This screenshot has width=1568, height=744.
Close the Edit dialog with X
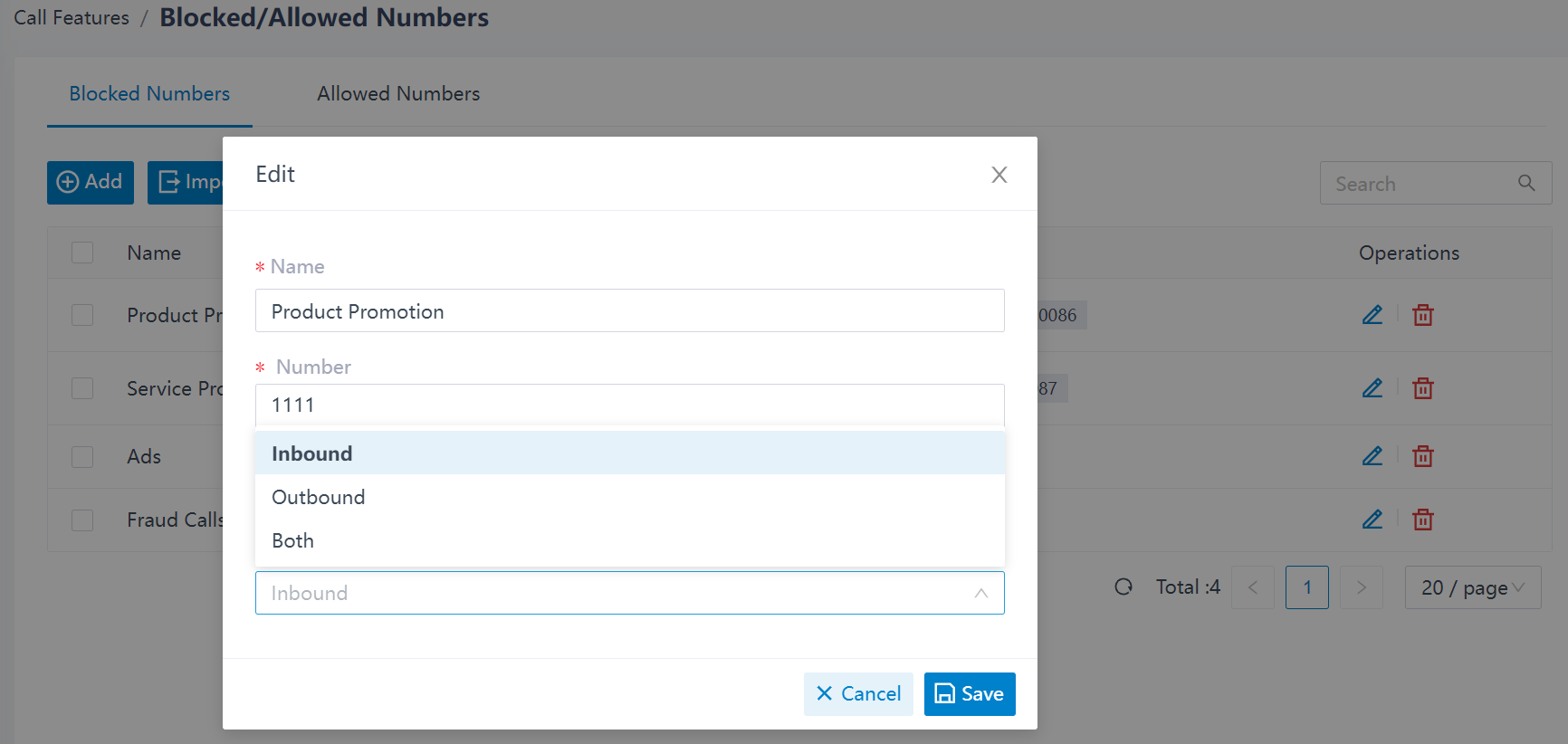(x=999, y=175)
